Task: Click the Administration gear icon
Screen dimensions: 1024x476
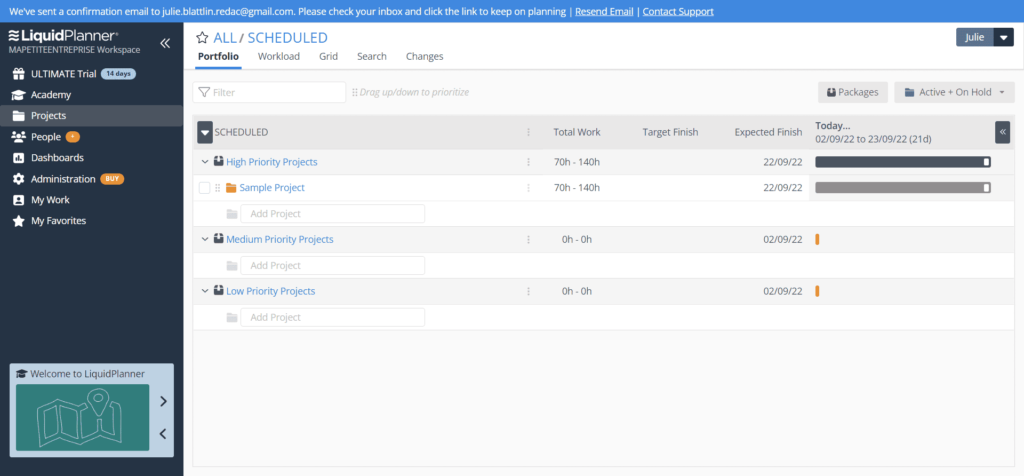Action: click(18, 179)
